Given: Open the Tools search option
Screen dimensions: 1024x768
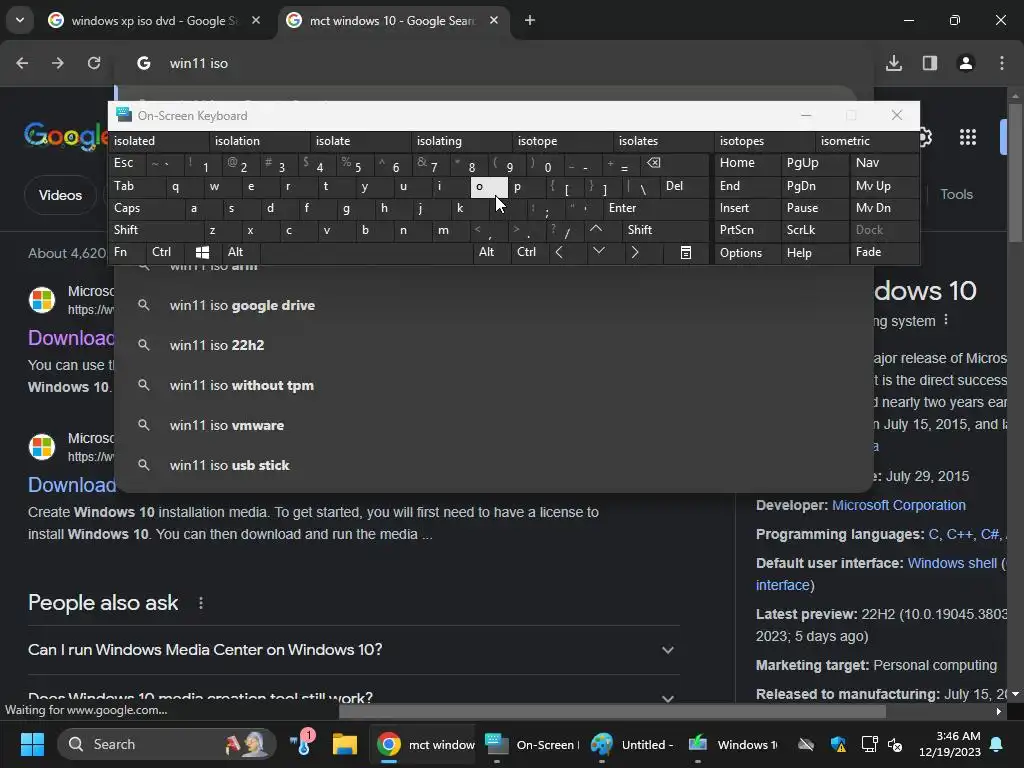Looking at the screenshot, I should click(956, 194).
